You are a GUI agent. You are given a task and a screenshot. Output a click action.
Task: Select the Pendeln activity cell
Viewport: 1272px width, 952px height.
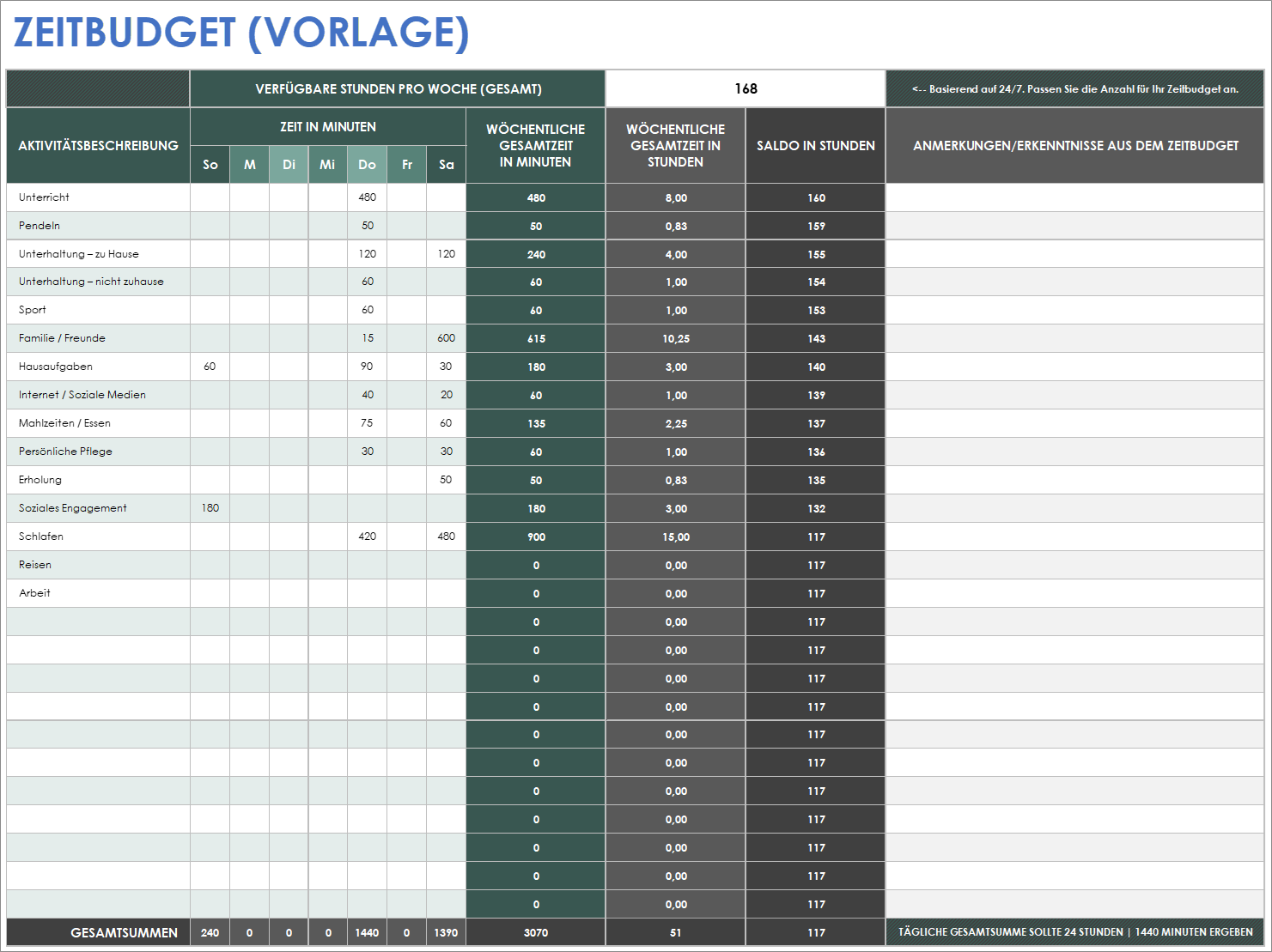point(98,226)
